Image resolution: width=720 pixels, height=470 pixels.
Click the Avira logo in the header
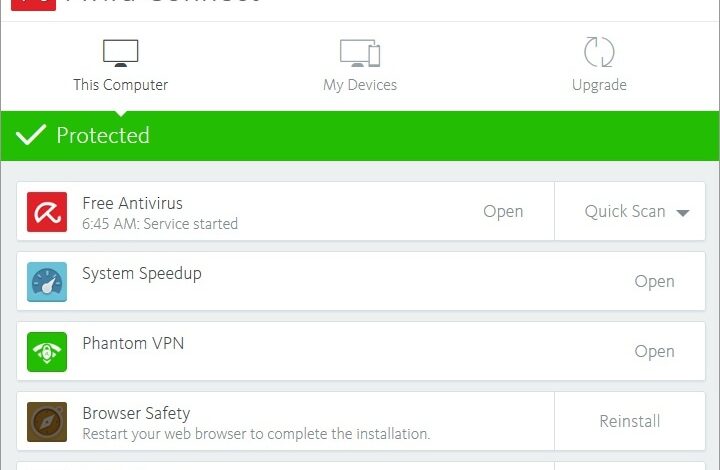click(x=38, y=6)
